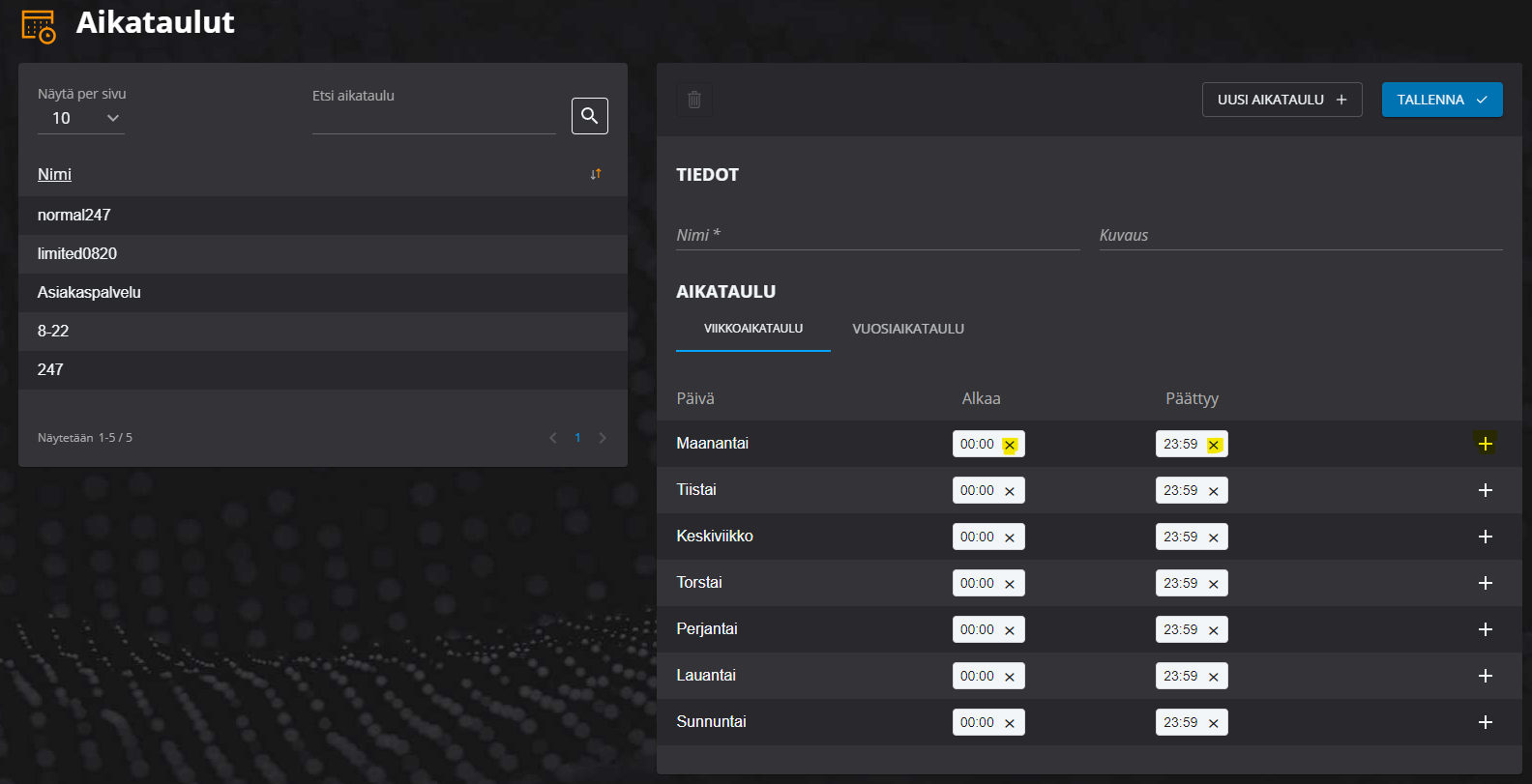1532x784 pixels.
Task: Add a time slot for Sunnuntai
Action: tap(1485, 722)
